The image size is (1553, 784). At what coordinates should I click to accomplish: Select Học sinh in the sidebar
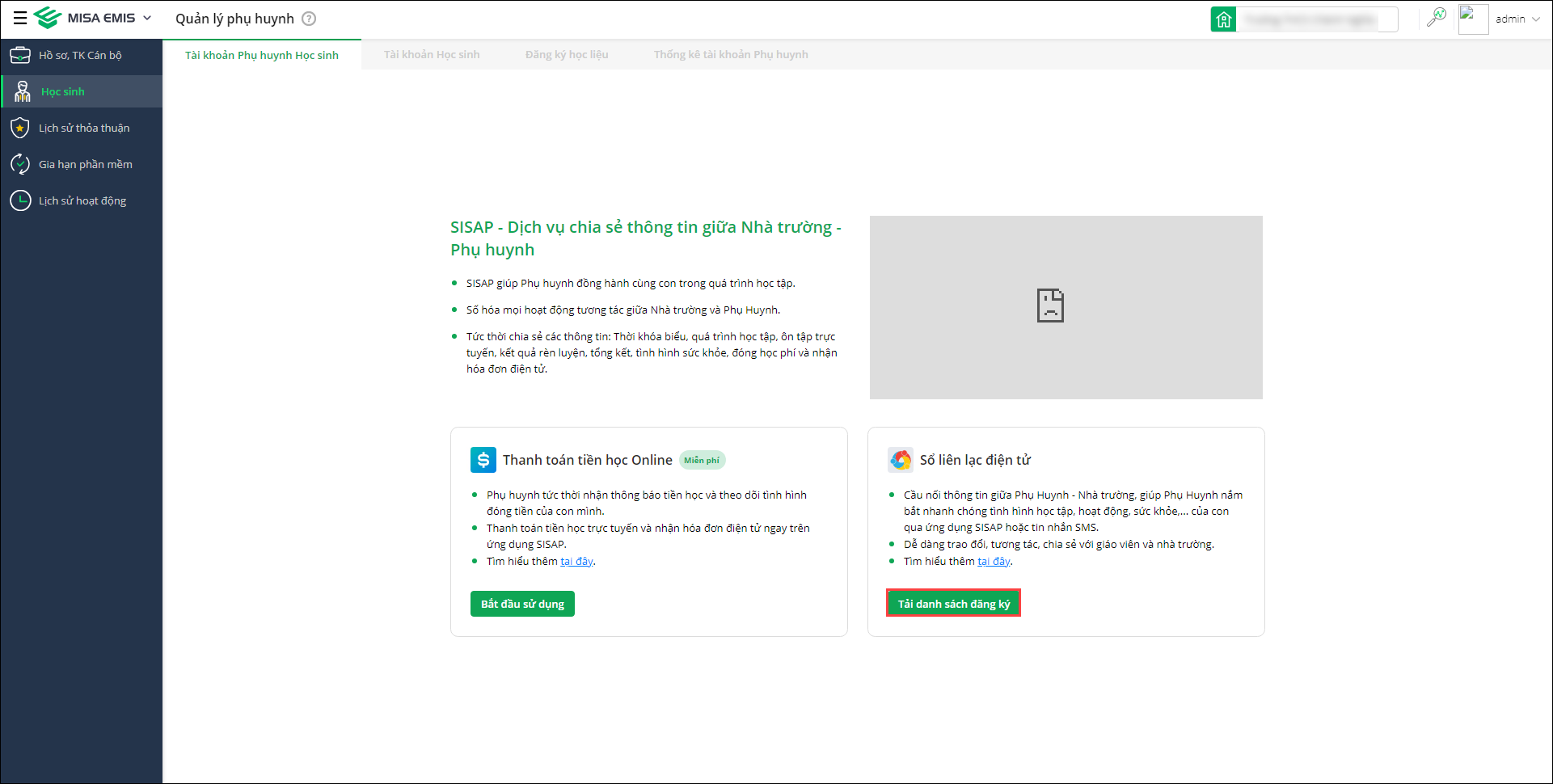pos(63,91)
